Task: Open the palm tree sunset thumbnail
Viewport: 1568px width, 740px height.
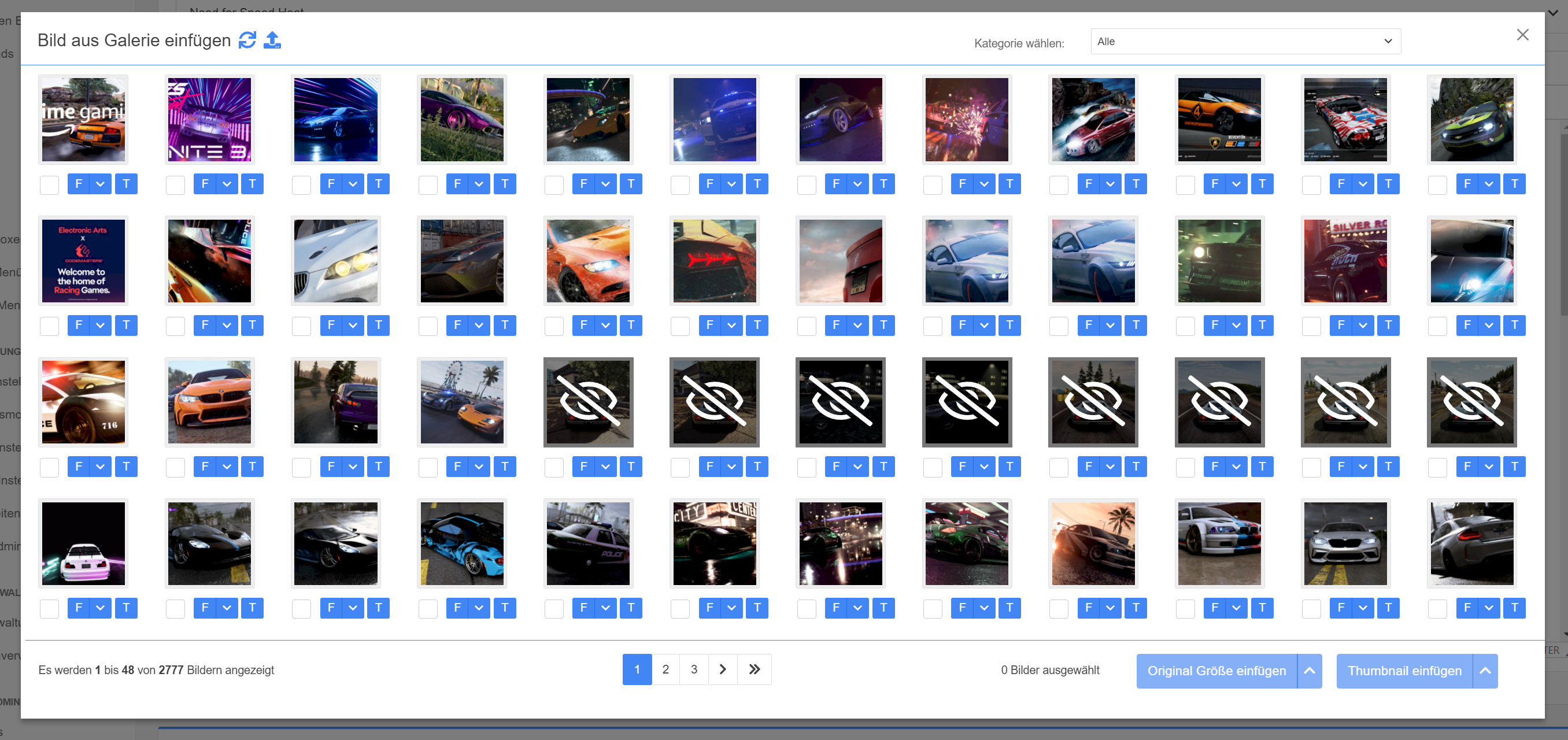Action: click(1093, 543)
